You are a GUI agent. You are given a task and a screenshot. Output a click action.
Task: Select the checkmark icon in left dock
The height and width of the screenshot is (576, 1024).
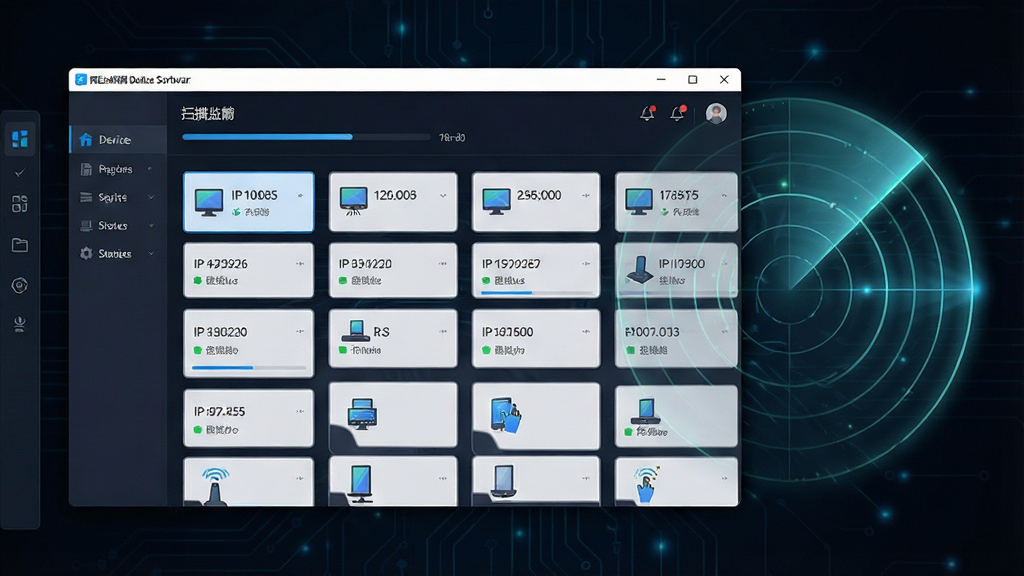[20, 173]
